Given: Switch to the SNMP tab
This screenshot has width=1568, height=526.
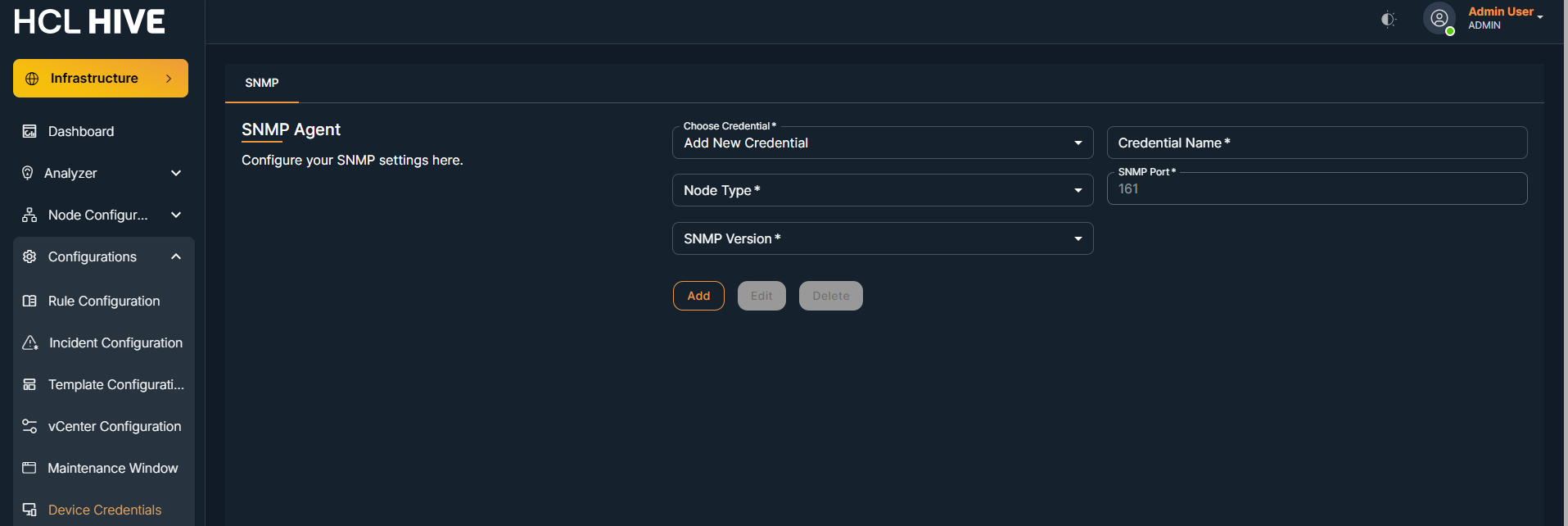Looking at the screenshot, I should [262, 83].
